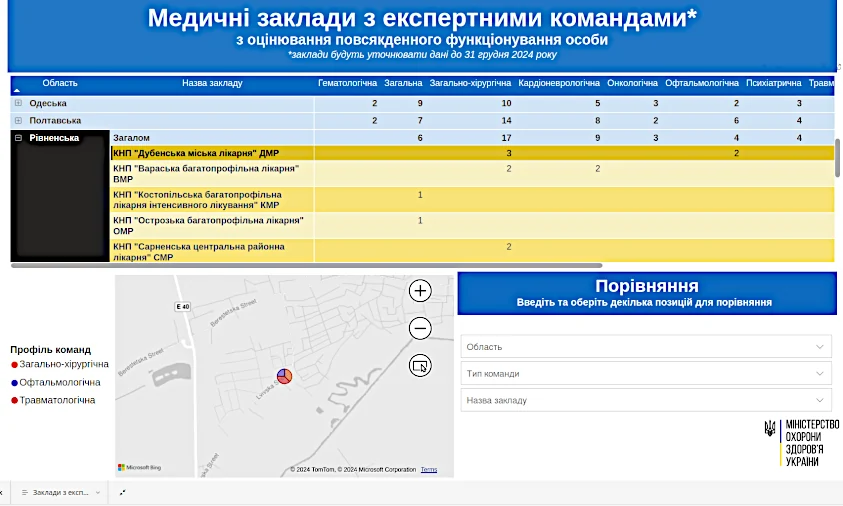The width and height of the screenshot is (843, 506).
Task: Click value 14 in the Полтавська row
Action: coord(506,120)
